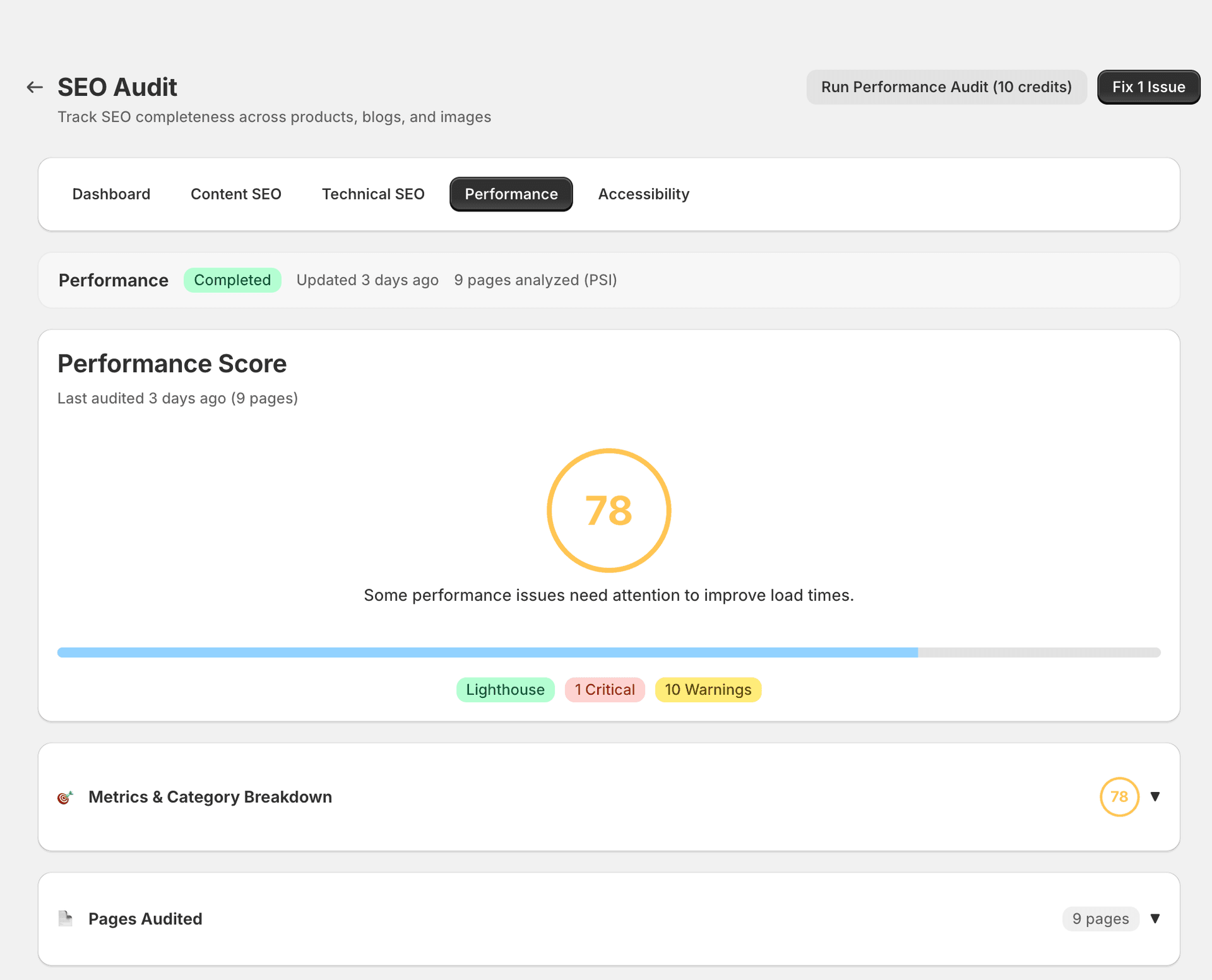1212x980 pixels.
Task: Click the 1 Critical badge
Action: (604, 689)
